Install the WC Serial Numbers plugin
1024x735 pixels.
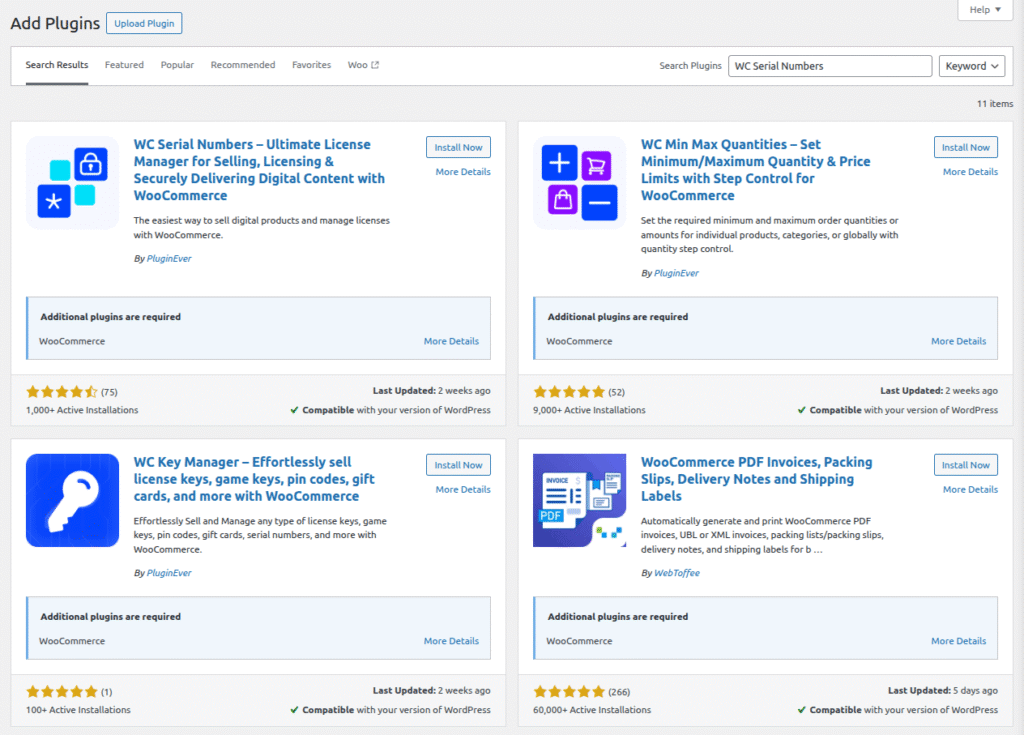click(x=458, y=147)
